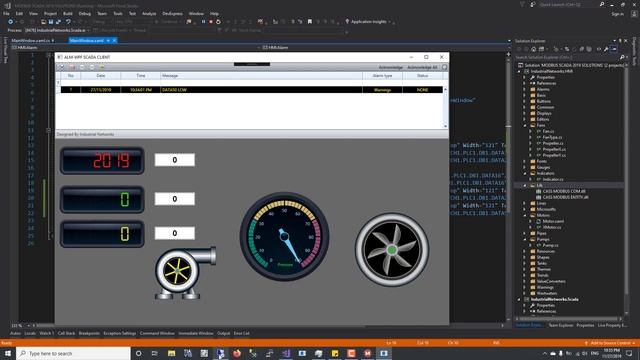Click the Navigate Backward icon in toolbar

coord(11,22)
